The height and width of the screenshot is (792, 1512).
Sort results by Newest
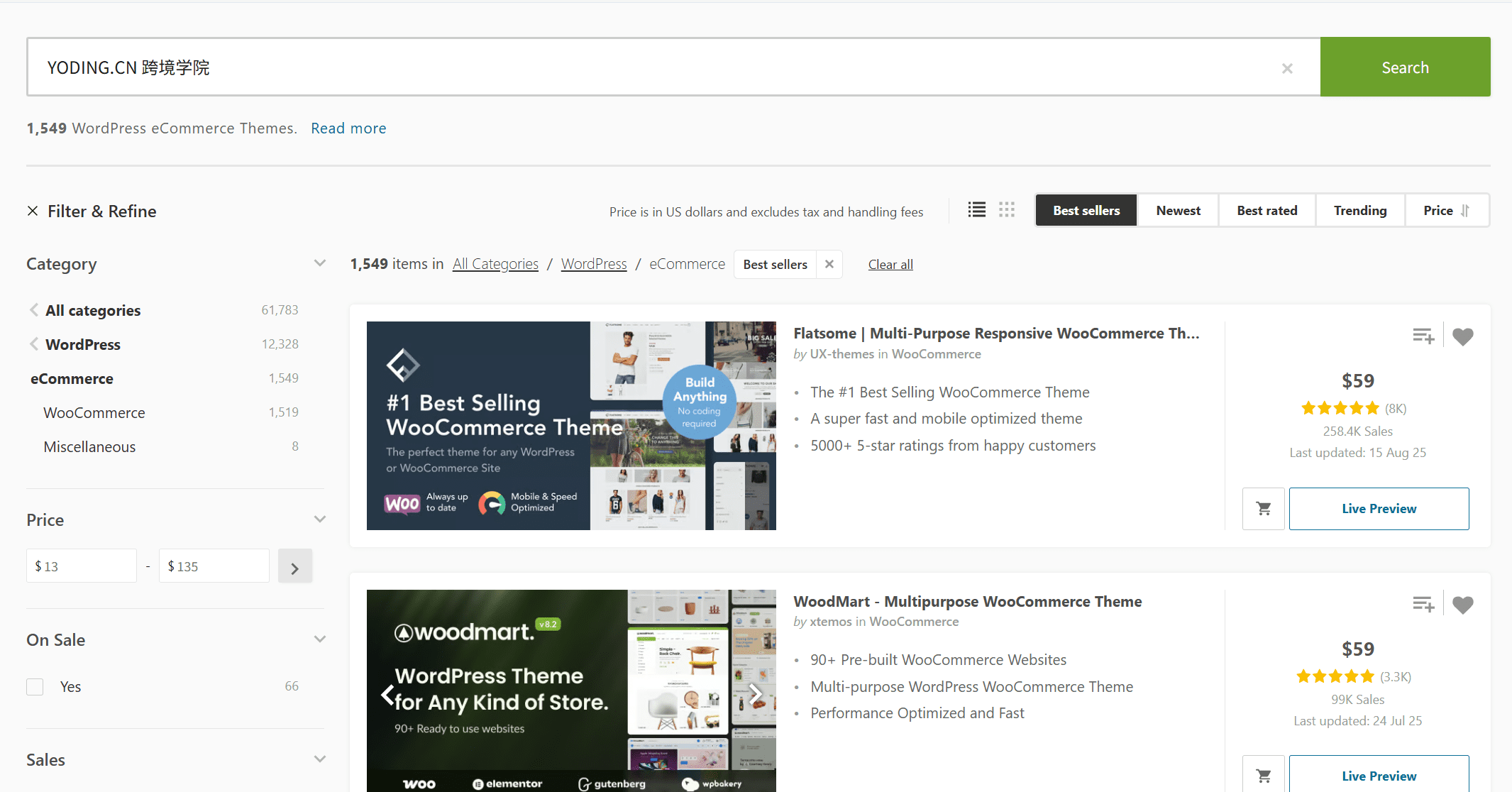pos(1178,210)
